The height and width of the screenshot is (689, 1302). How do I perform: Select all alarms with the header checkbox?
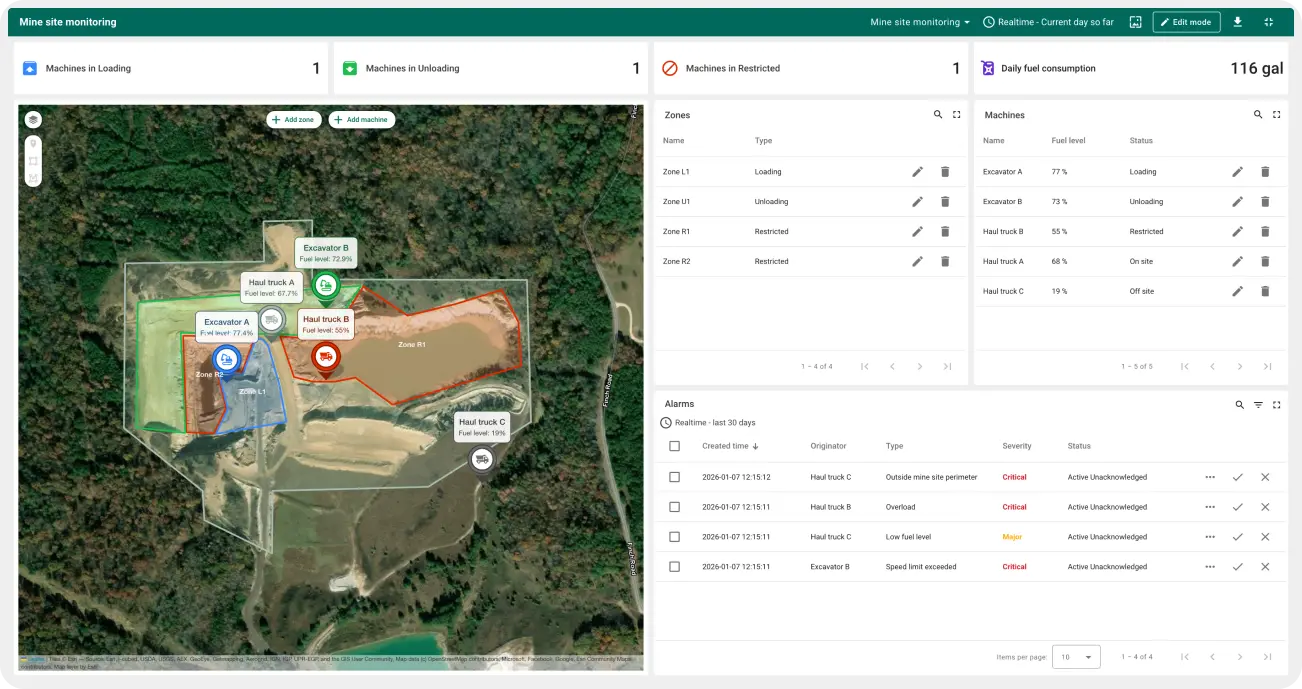pyautogui.click(x=675, y=446)
